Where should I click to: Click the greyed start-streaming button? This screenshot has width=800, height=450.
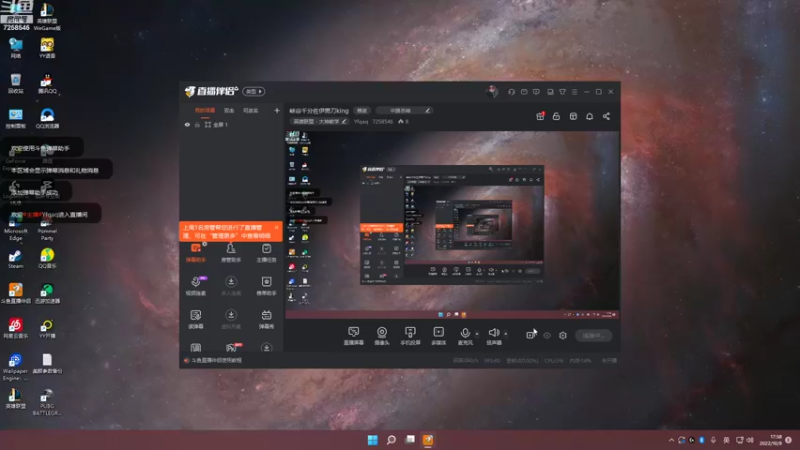pyautogui.click(x=594, y=335)
